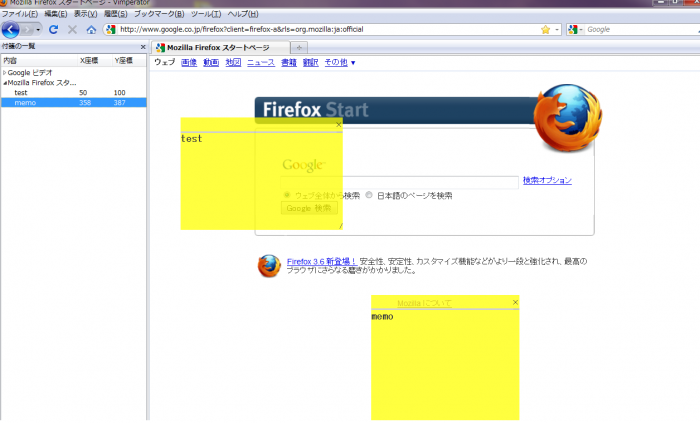The width and height of the screenshot is (700, 423).
Task: Collapse the Mozilla Firefox スタ... tree node
Action: click(4, 83)
